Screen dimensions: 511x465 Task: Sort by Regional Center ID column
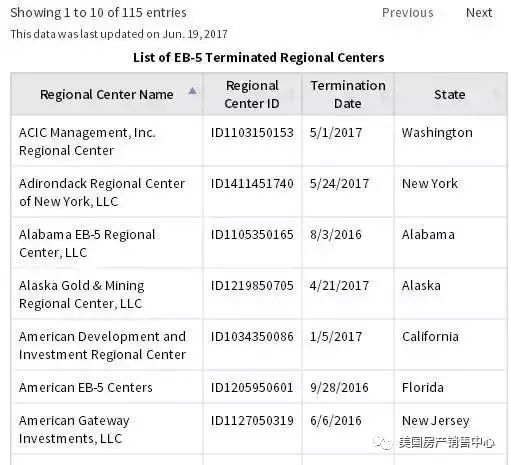click(x=252, y=94)
